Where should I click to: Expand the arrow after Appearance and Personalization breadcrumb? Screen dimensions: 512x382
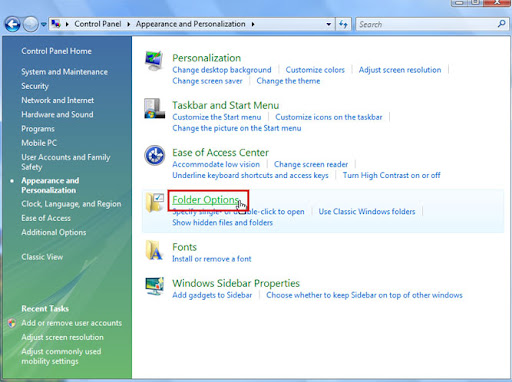[253, 24]
